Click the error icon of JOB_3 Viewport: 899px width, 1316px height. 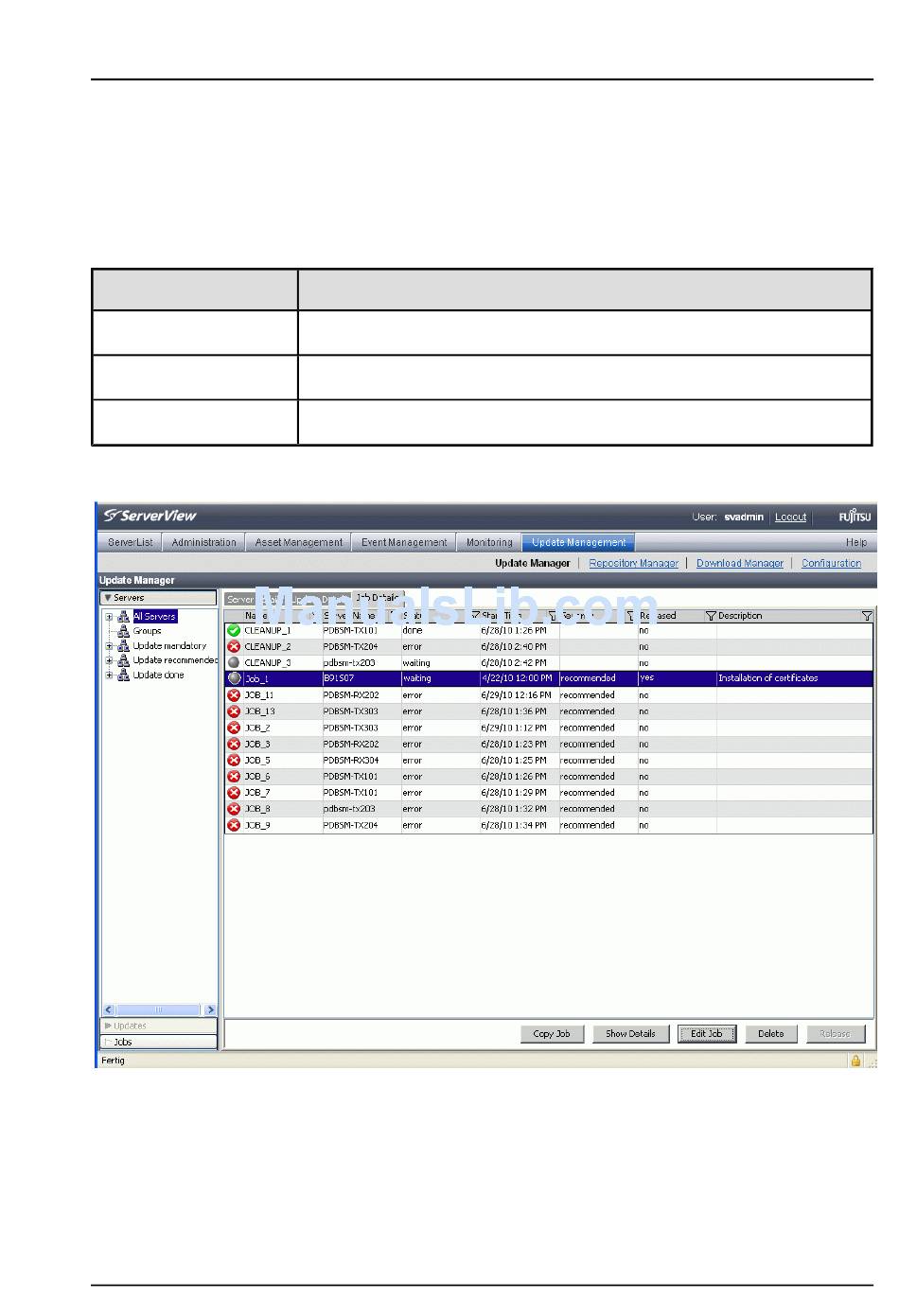(x=234, y=744)
